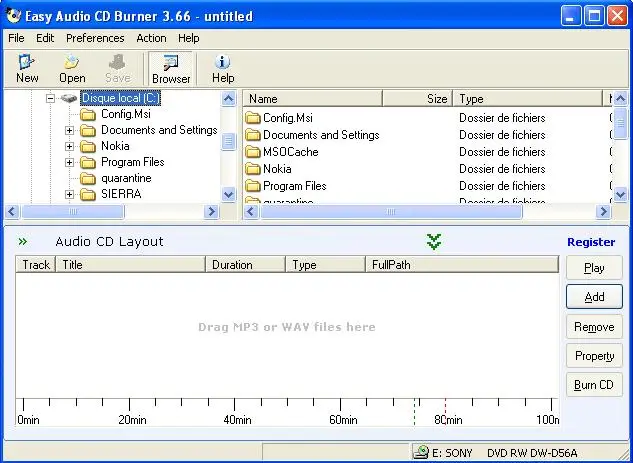Sort file list by Name column

[313, 99]
